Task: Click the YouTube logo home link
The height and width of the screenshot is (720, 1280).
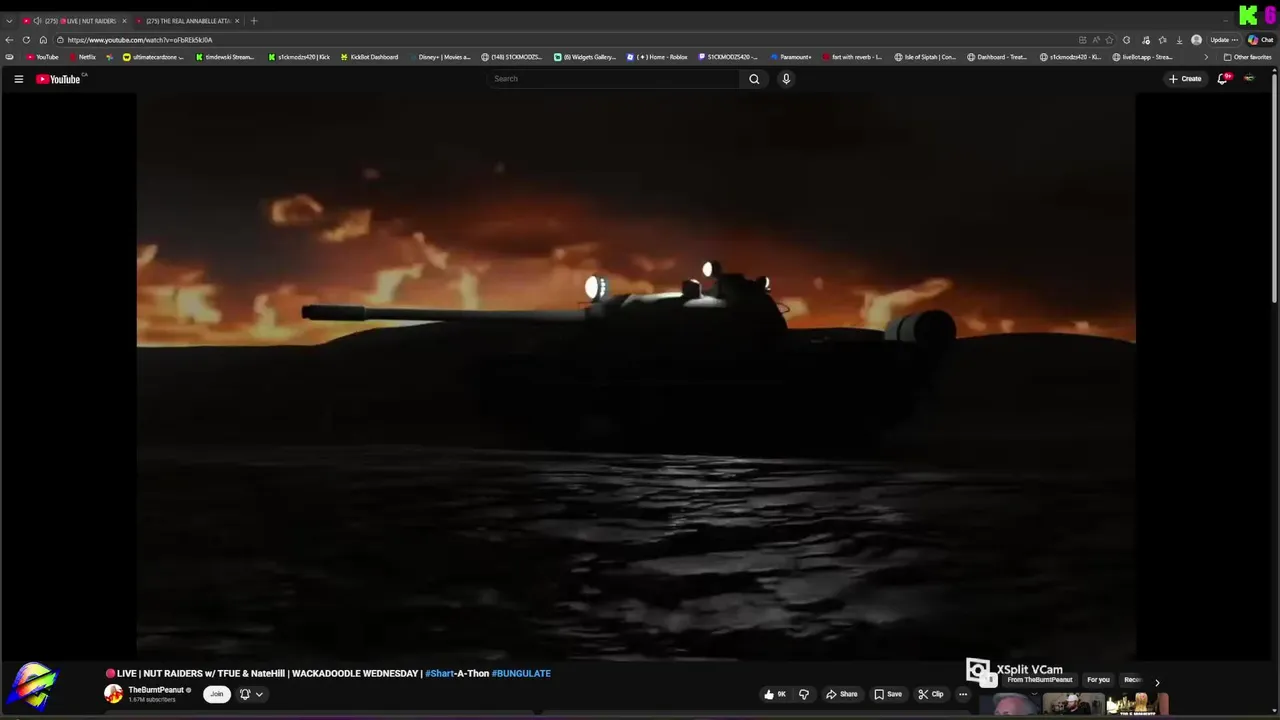Action: pos(58,79)
